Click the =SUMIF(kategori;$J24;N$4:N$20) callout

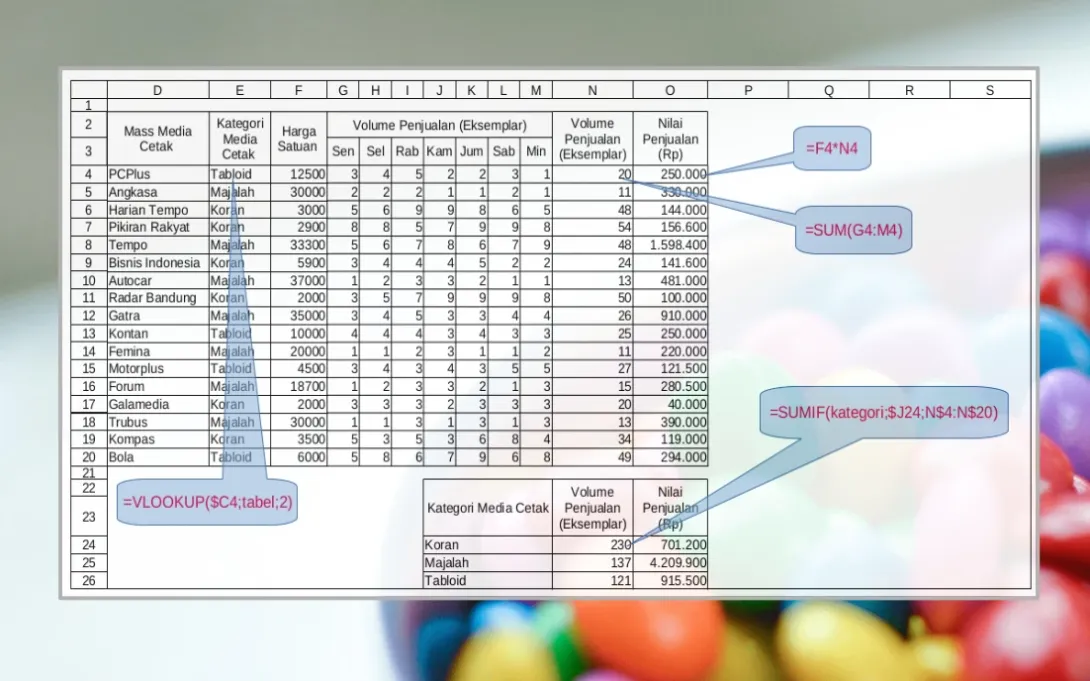(x=884, y=412)
